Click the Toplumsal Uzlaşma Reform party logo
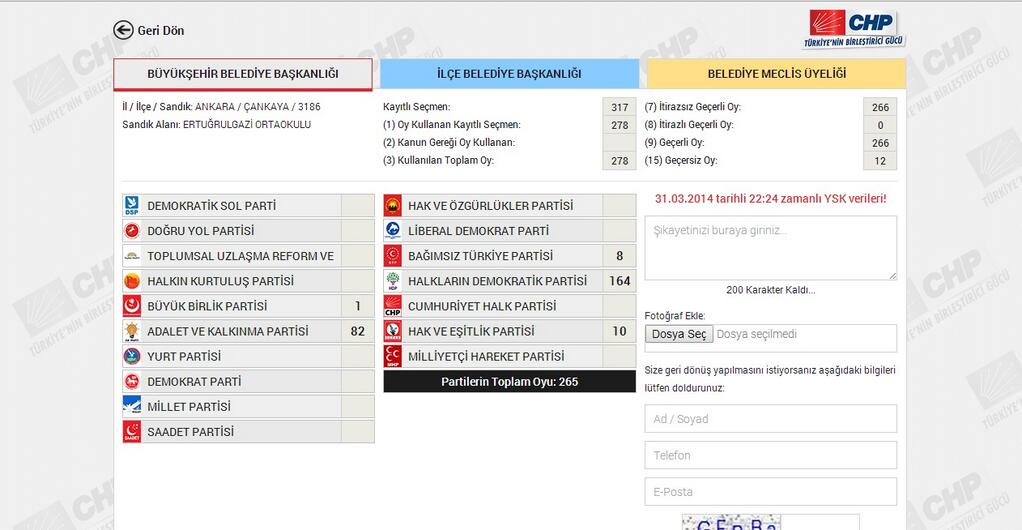This screenshot has width=1022, height=530. pos(132,256)
